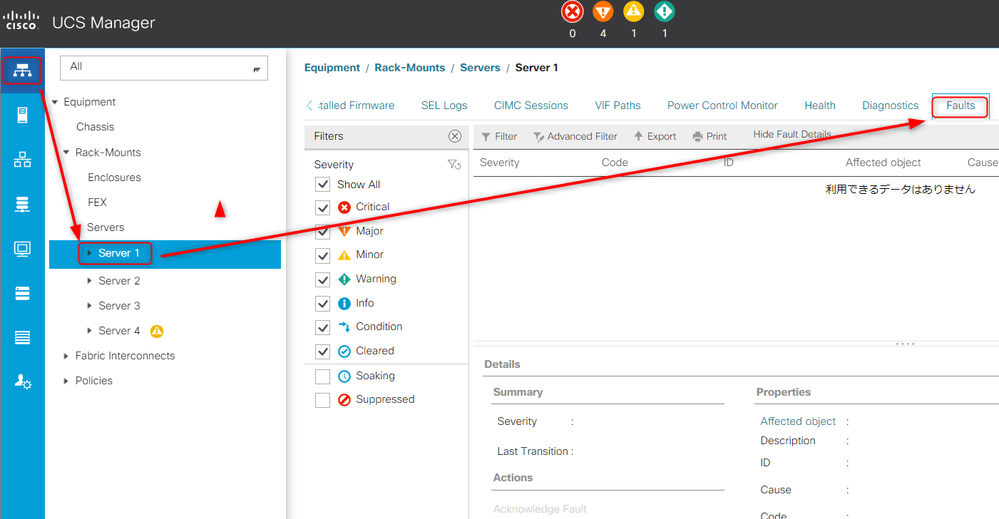The width and height of the screenshot is (999, 519).
Task: Go to Rack-Mounts breadcrumb link
Action: click(x=410, y=68)
